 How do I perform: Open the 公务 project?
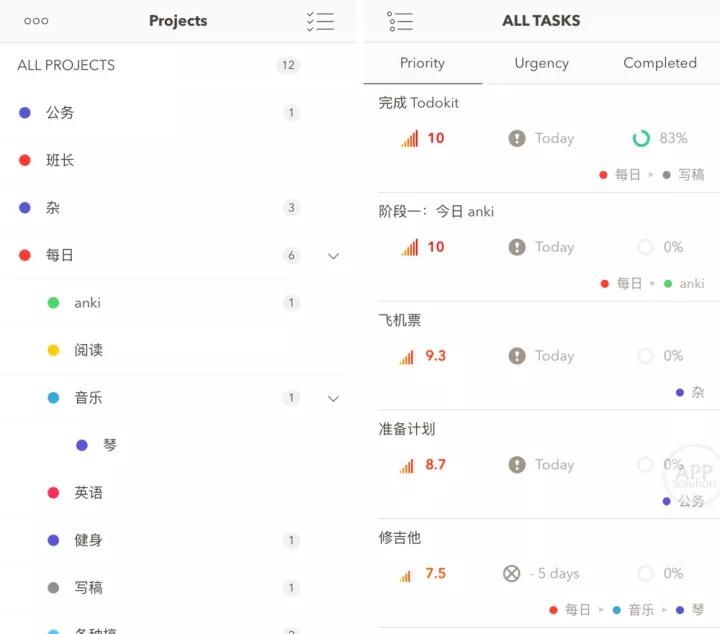click(x=60, y=113)
